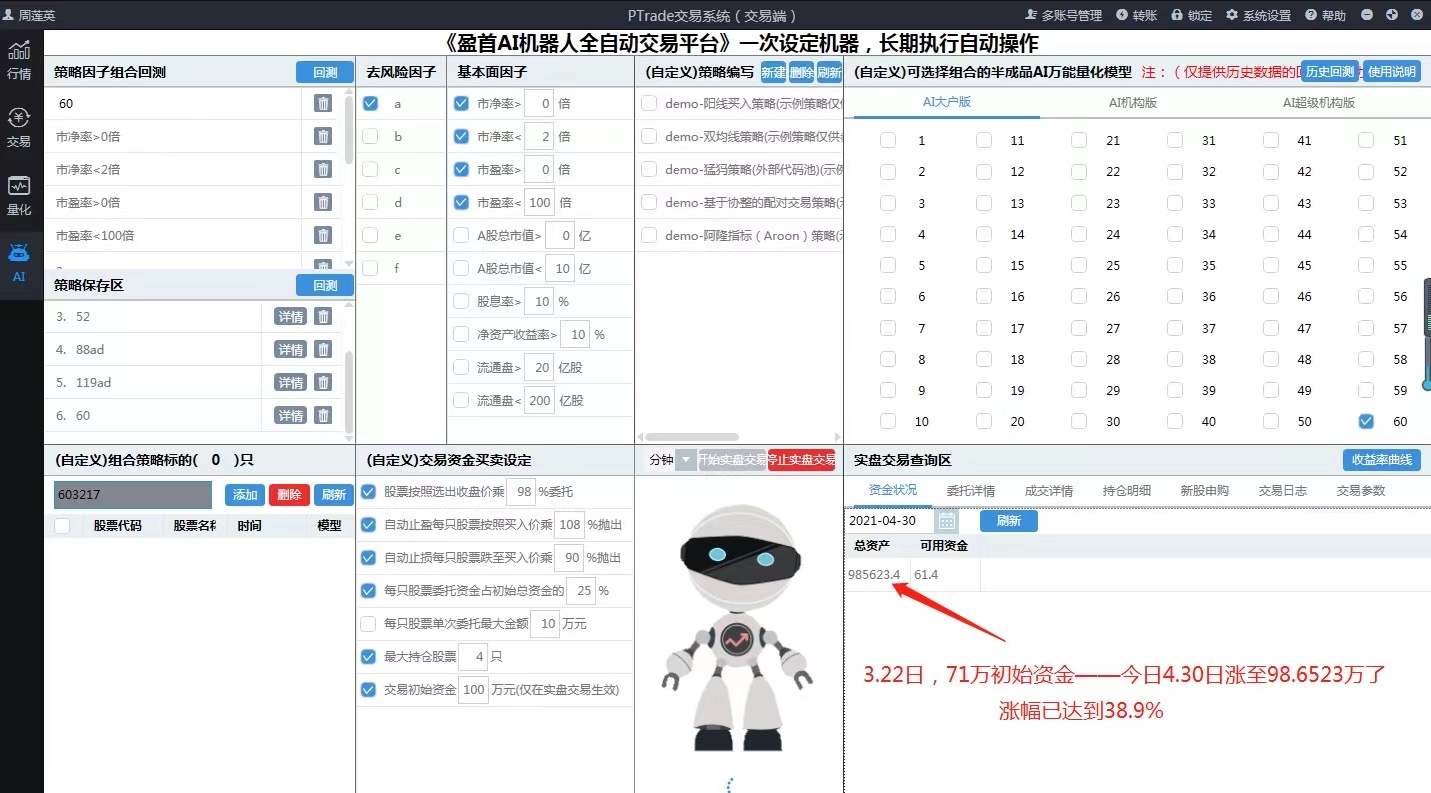Open 多账号管理 in the title bar
Image resolution: width=1431 pixels, height=793 pixels.
[1064, 15]
